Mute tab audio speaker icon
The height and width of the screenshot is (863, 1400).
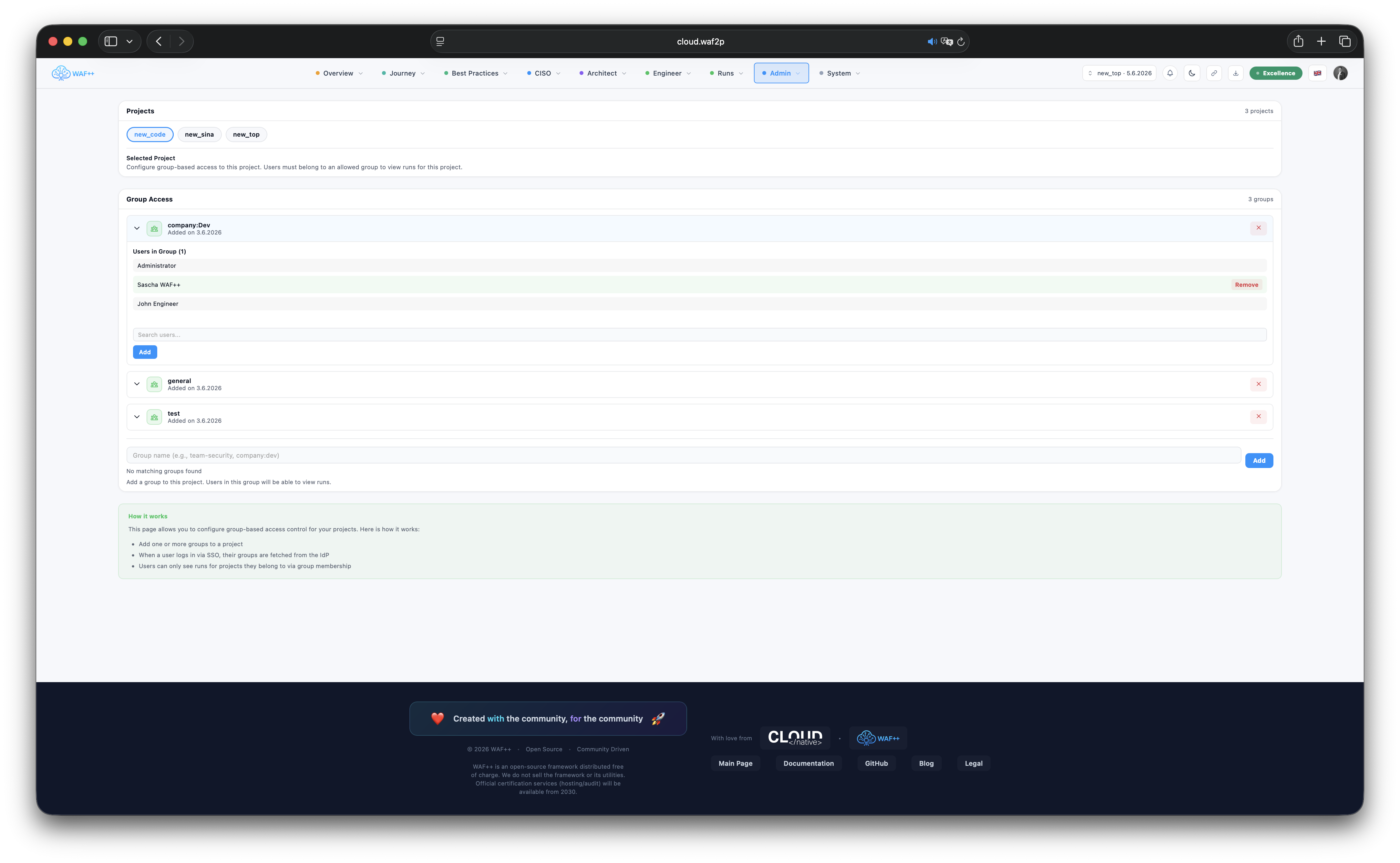(x=932, y=41)
